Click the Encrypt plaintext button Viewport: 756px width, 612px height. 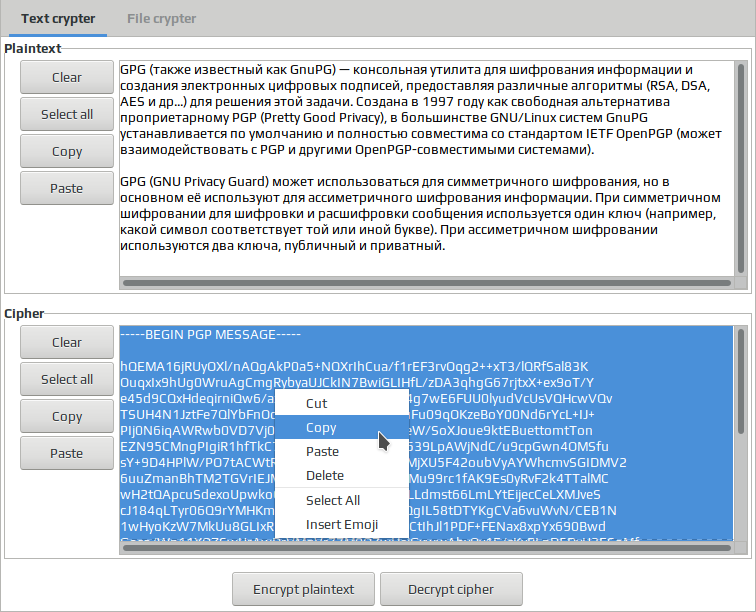[303, 589]
